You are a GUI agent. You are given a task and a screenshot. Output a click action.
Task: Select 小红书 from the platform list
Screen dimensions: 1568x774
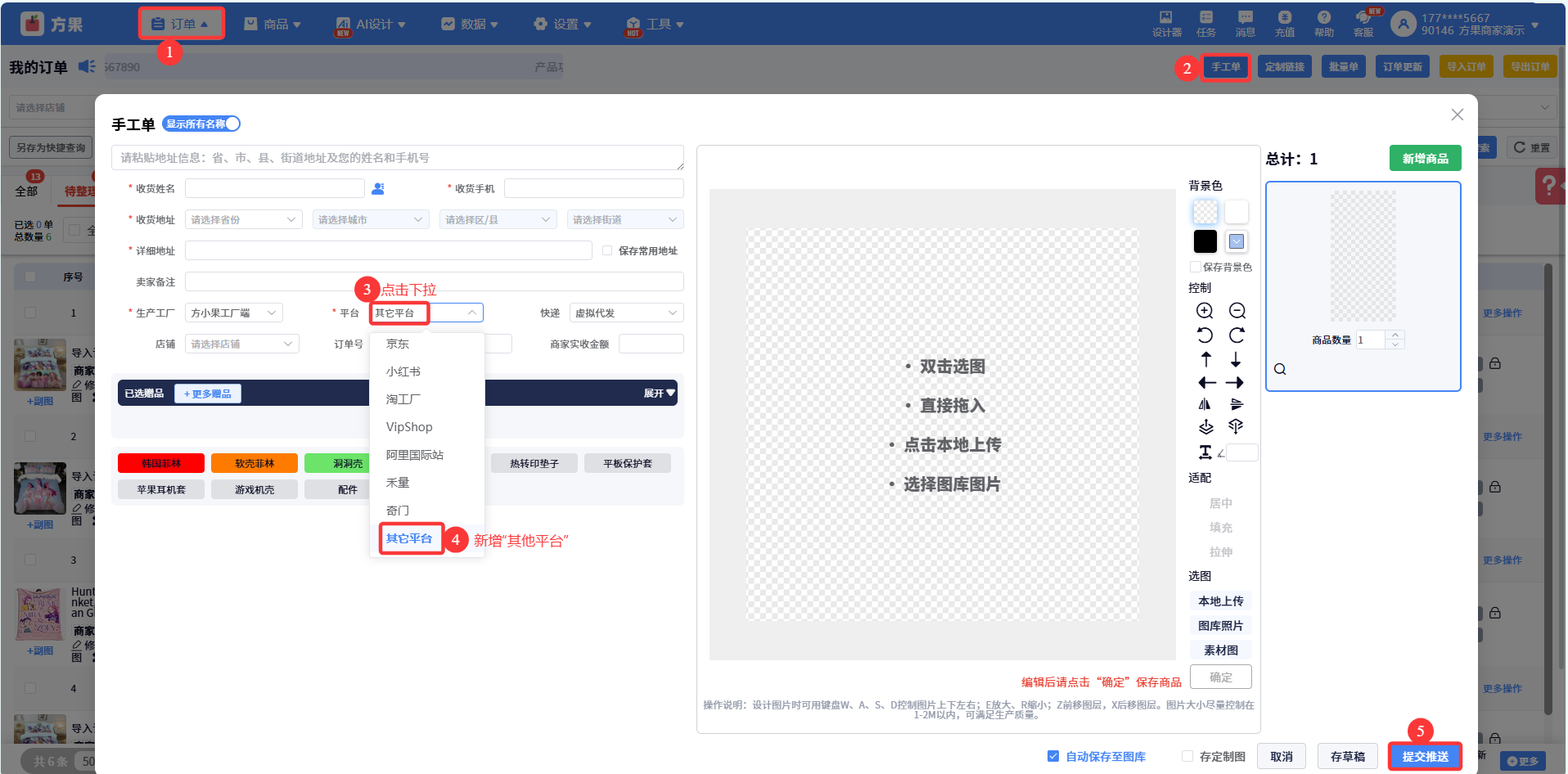[x=427, y=371]
